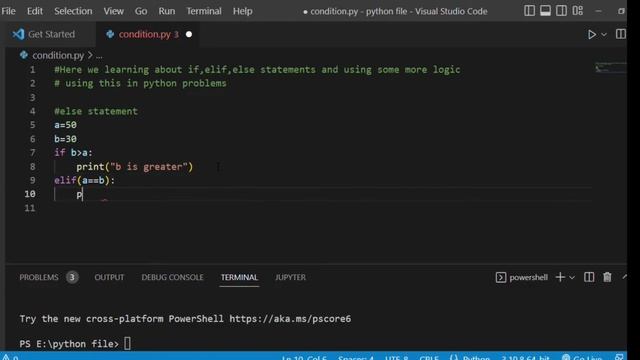
Task: Create a new terminal with plus icon
Action: point(560,277)
